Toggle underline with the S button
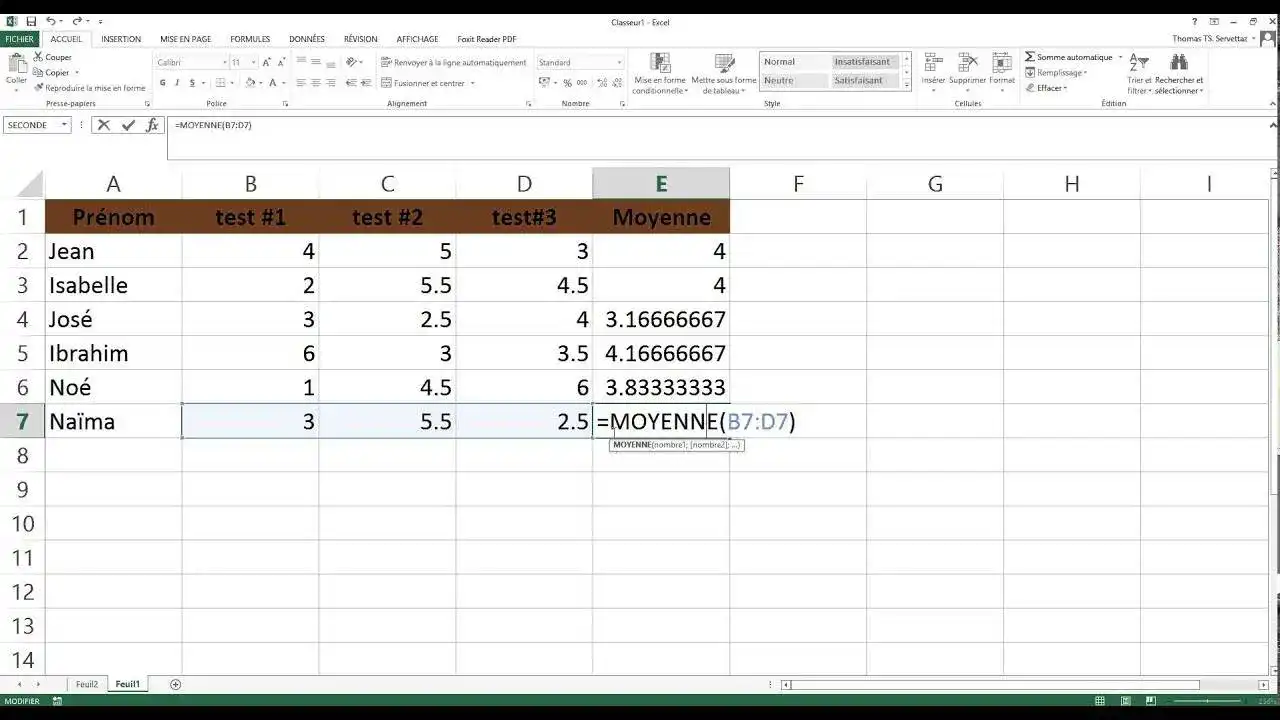The height and width of the screenshot is (720, 1280). point(192,82)
